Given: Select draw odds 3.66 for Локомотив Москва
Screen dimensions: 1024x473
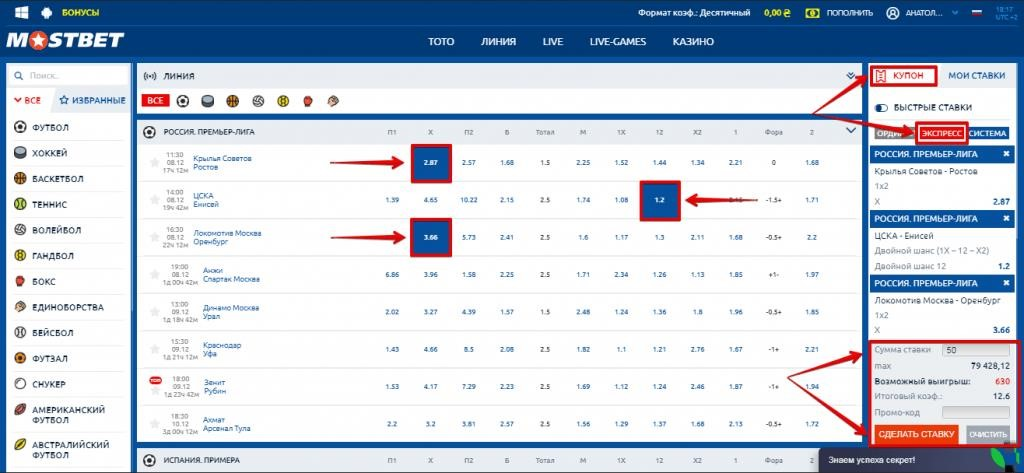Looking at the screenshot, I should [430, 237].
